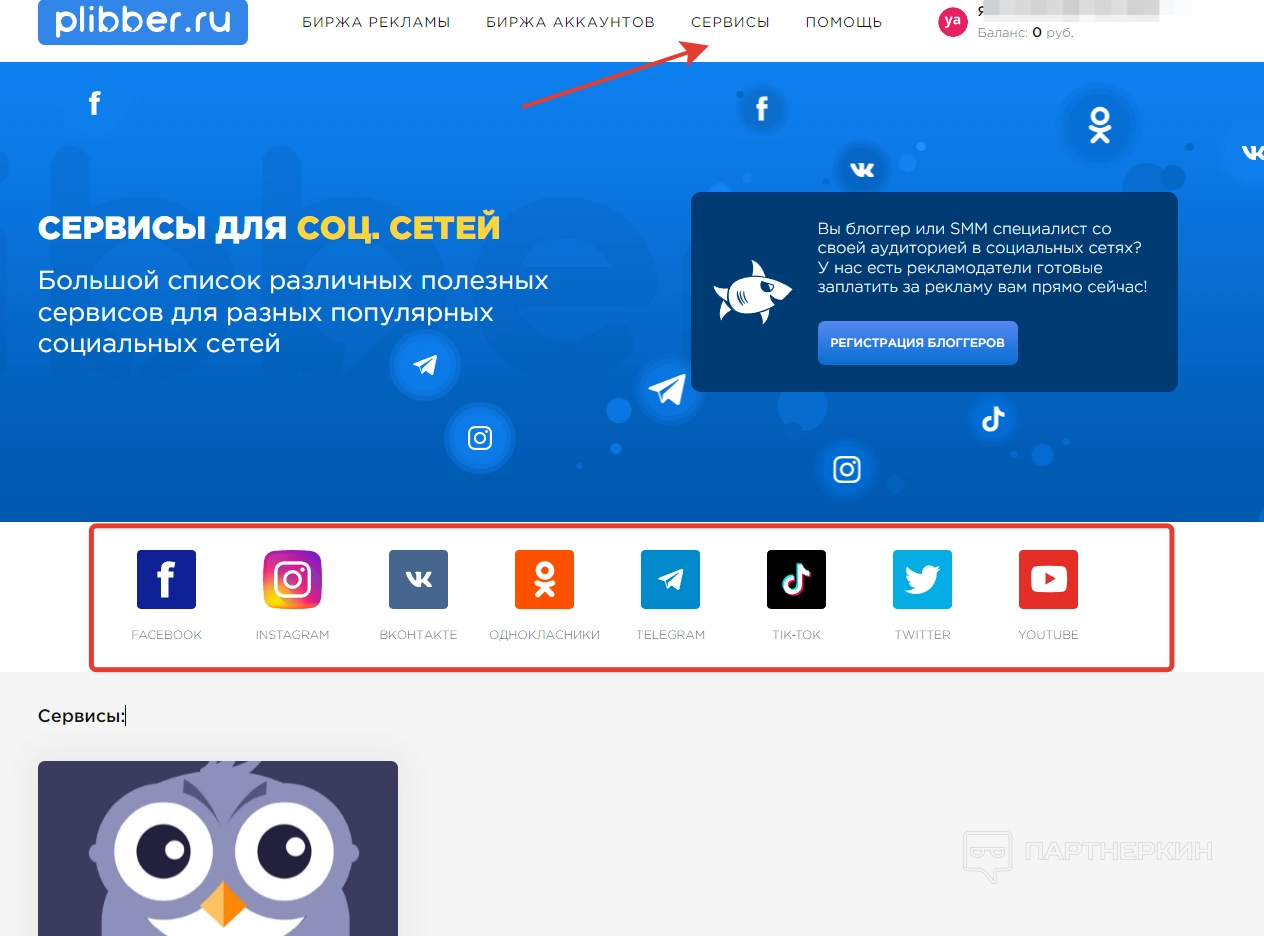Select the Twitter service icon

922,579
